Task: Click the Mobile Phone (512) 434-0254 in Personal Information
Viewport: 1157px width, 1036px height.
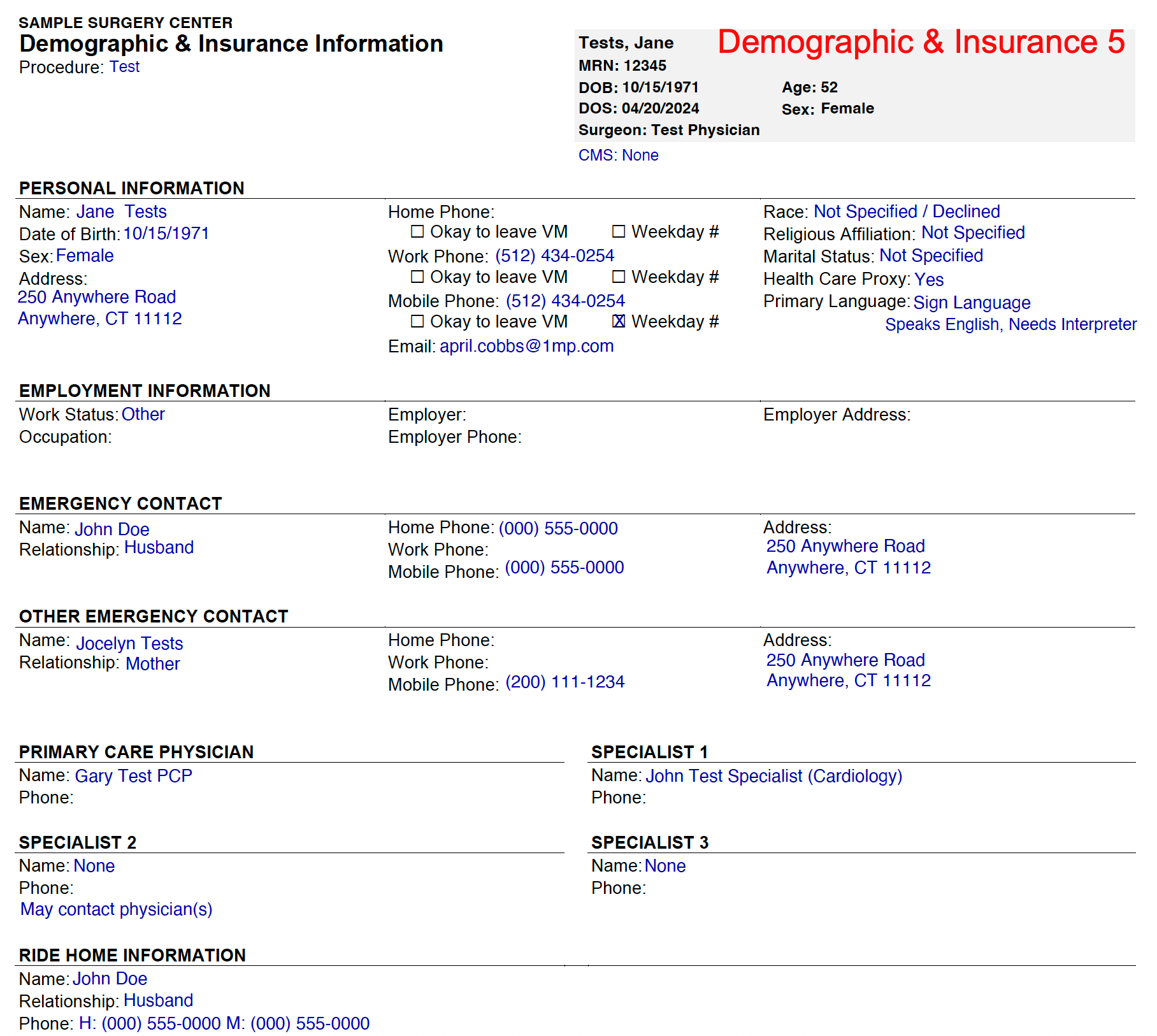Action: coord(566,301)
